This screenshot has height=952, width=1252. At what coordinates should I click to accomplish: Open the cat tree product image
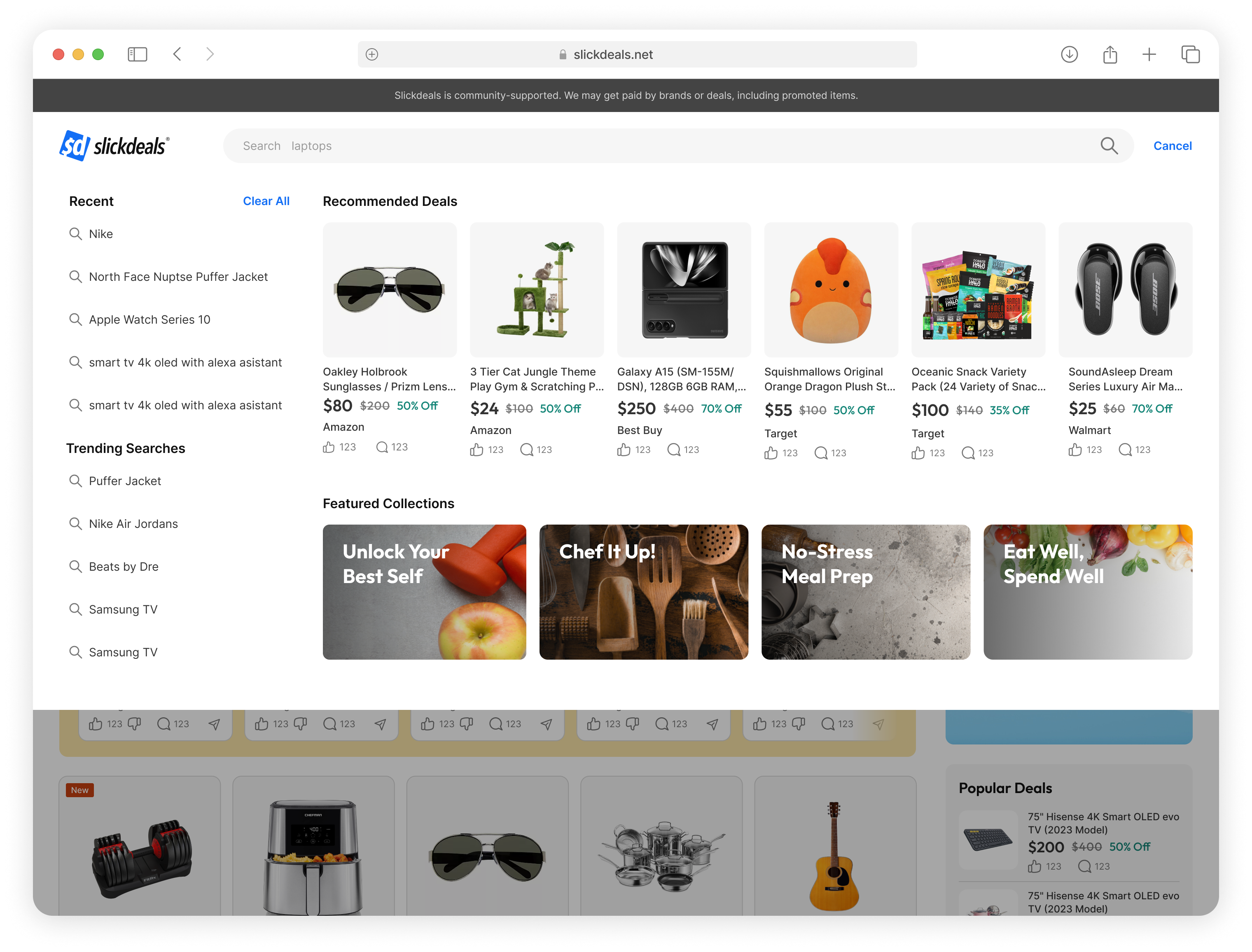pos(537,289)
